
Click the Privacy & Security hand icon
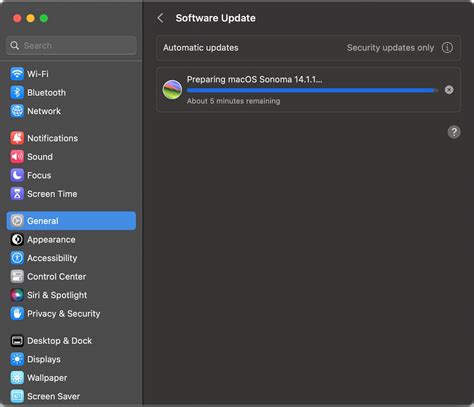[x=17, y=314]
